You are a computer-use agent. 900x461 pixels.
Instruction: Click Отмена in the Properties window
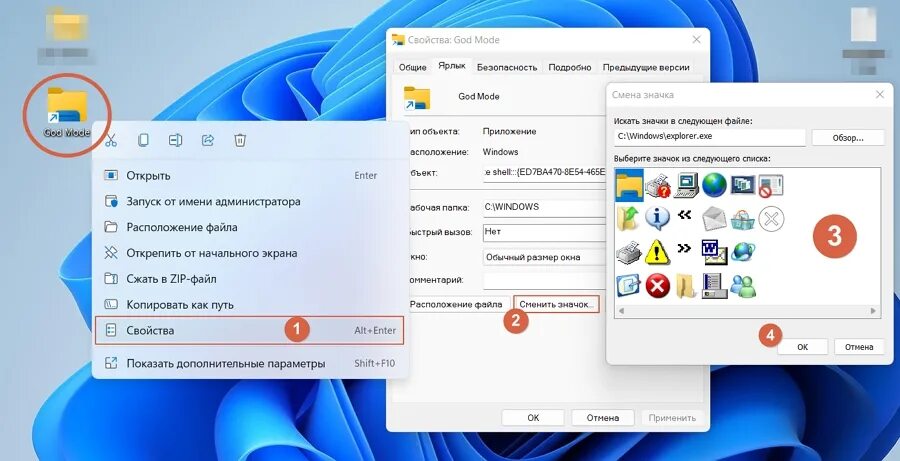[x=603, y=418]
